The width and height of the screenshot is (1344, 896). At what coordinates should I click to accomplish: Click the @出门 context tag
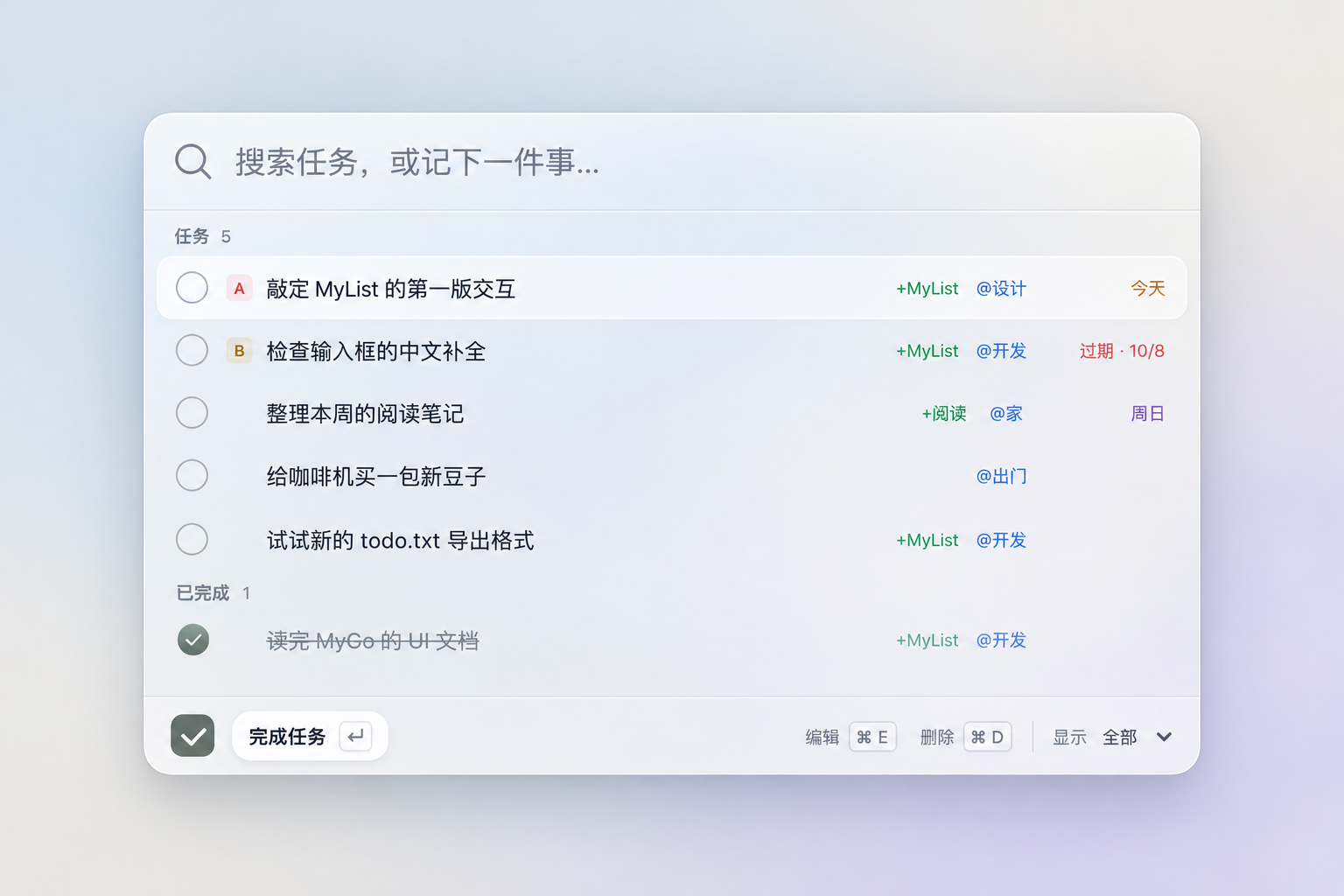click(x=1001, y=477)
